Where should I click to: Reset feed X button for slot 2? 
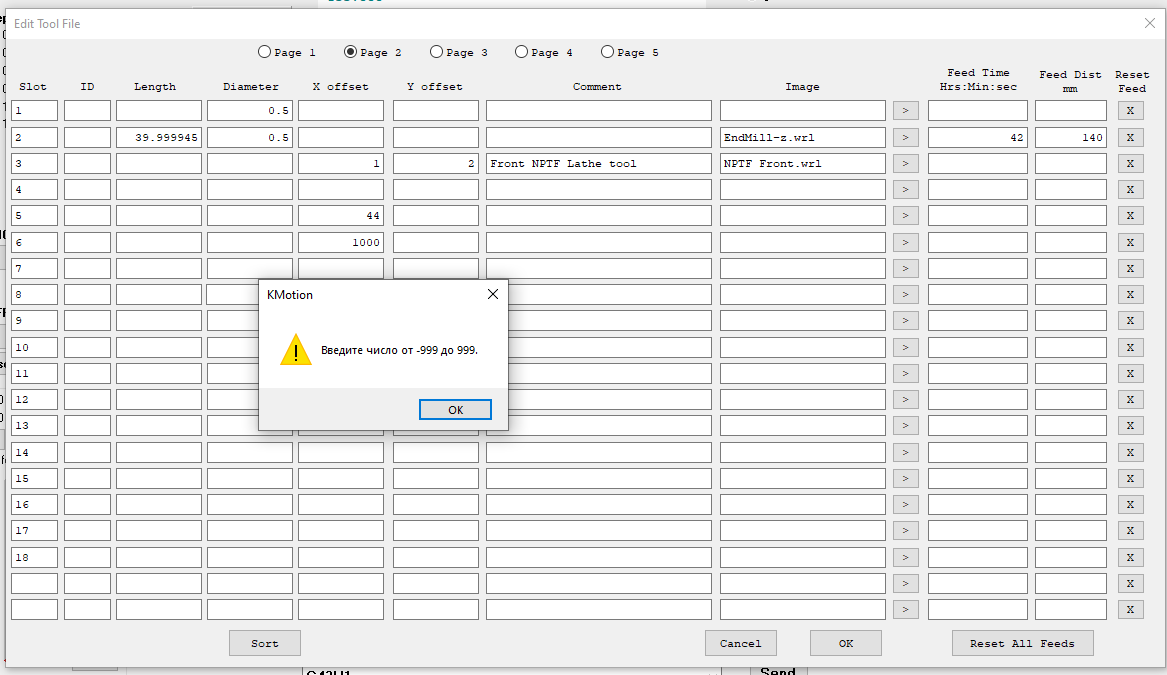(x=1130, y=137)
